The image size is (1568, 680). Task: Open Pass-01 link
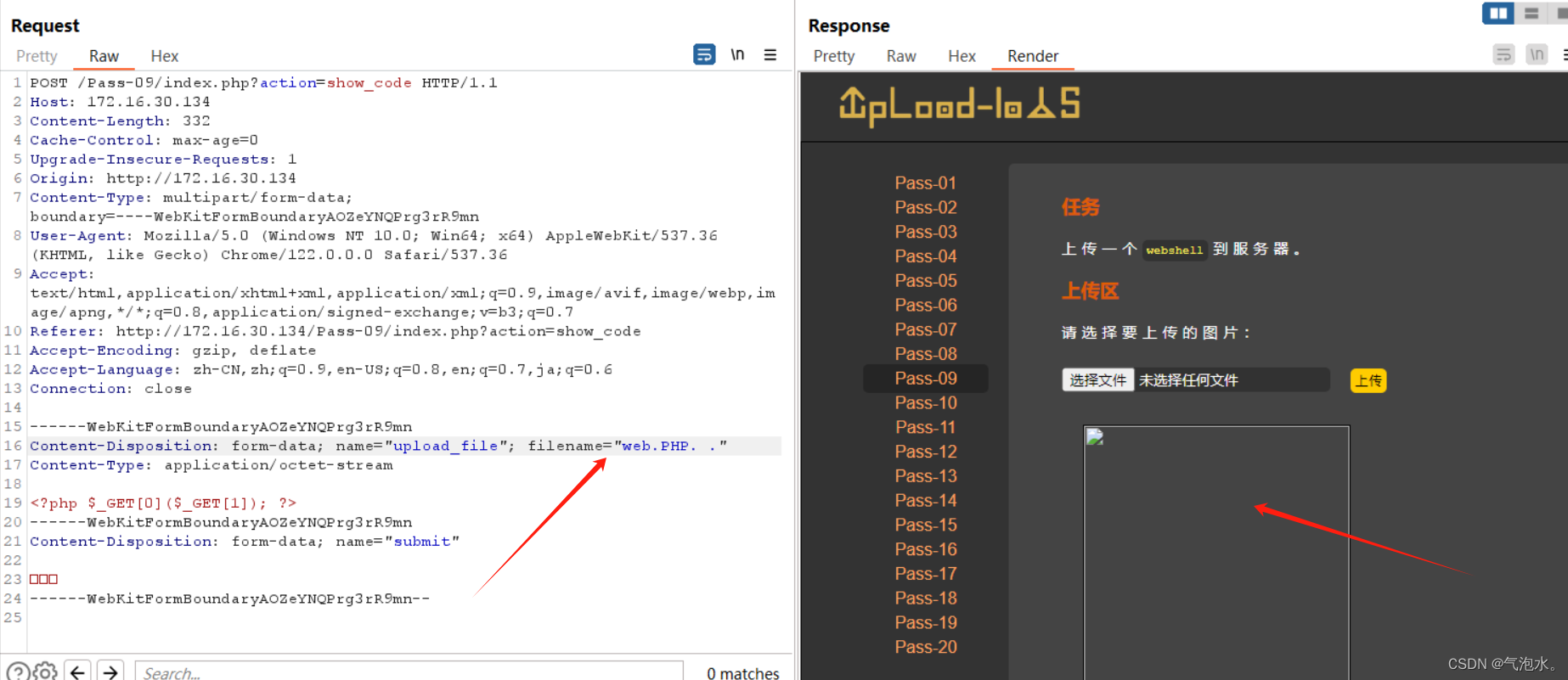point(925,183)
